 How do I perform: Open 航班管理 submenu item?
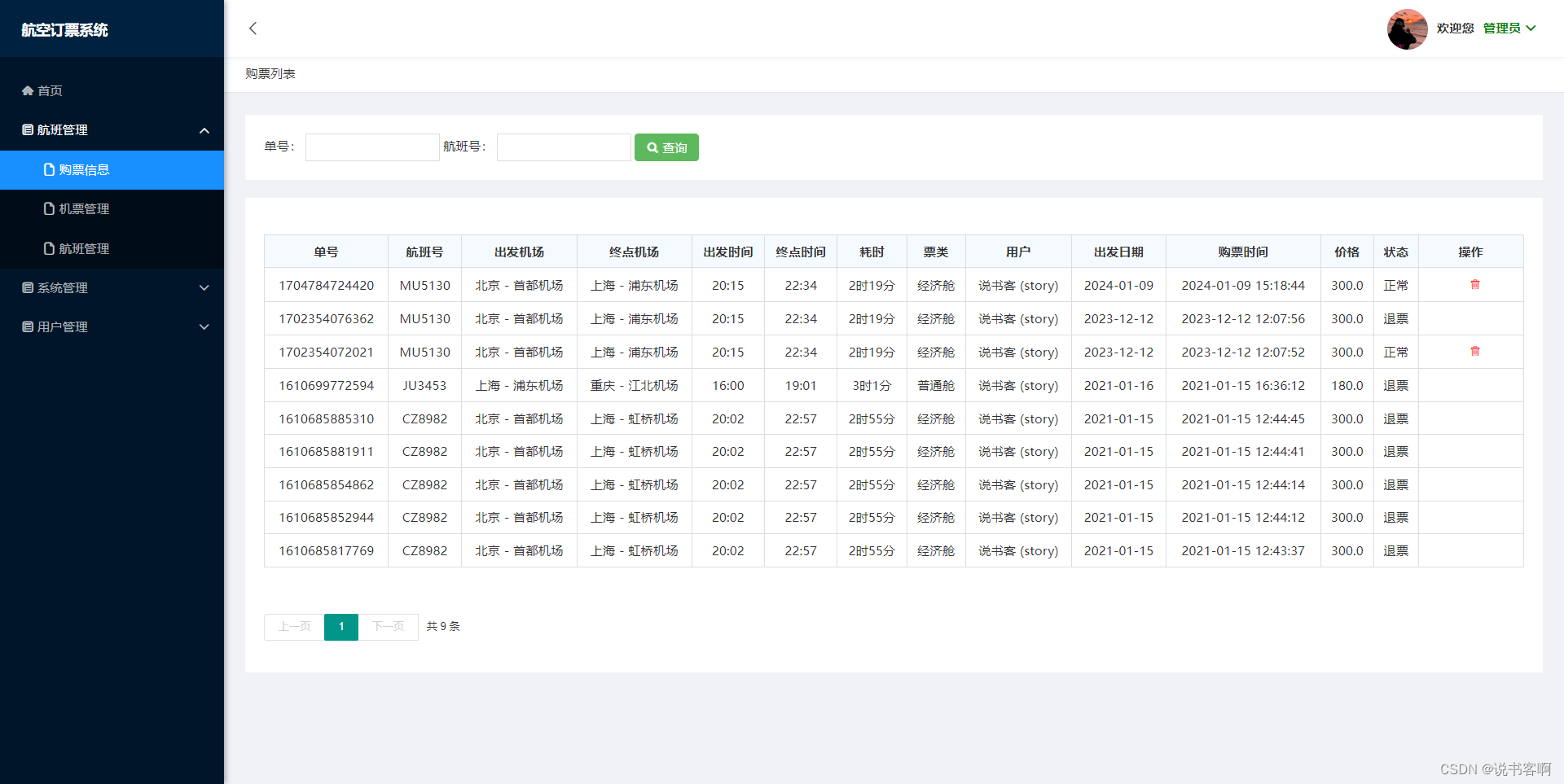112,249
